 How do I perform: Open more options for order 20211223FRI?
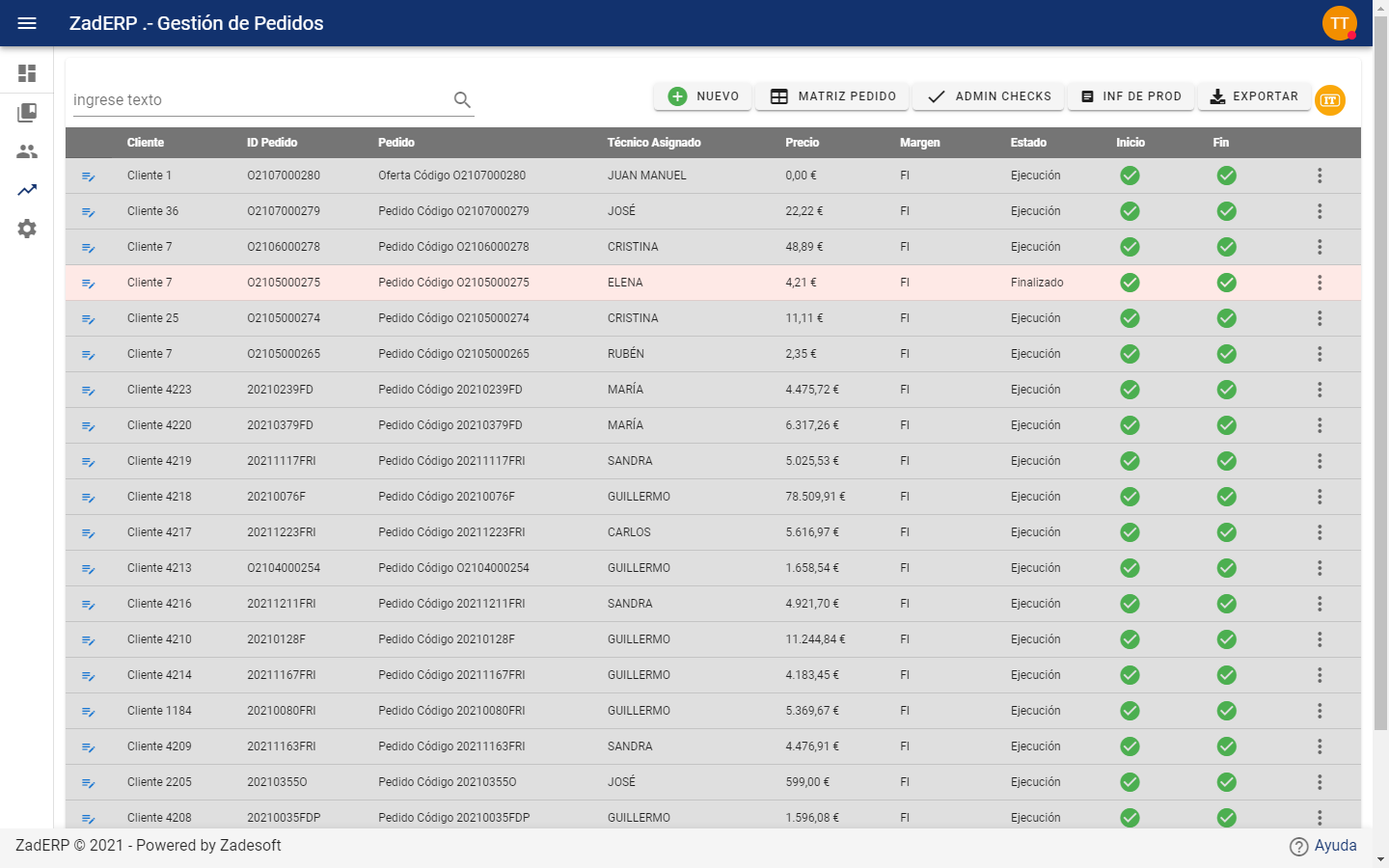click(x=1320, y=532)
